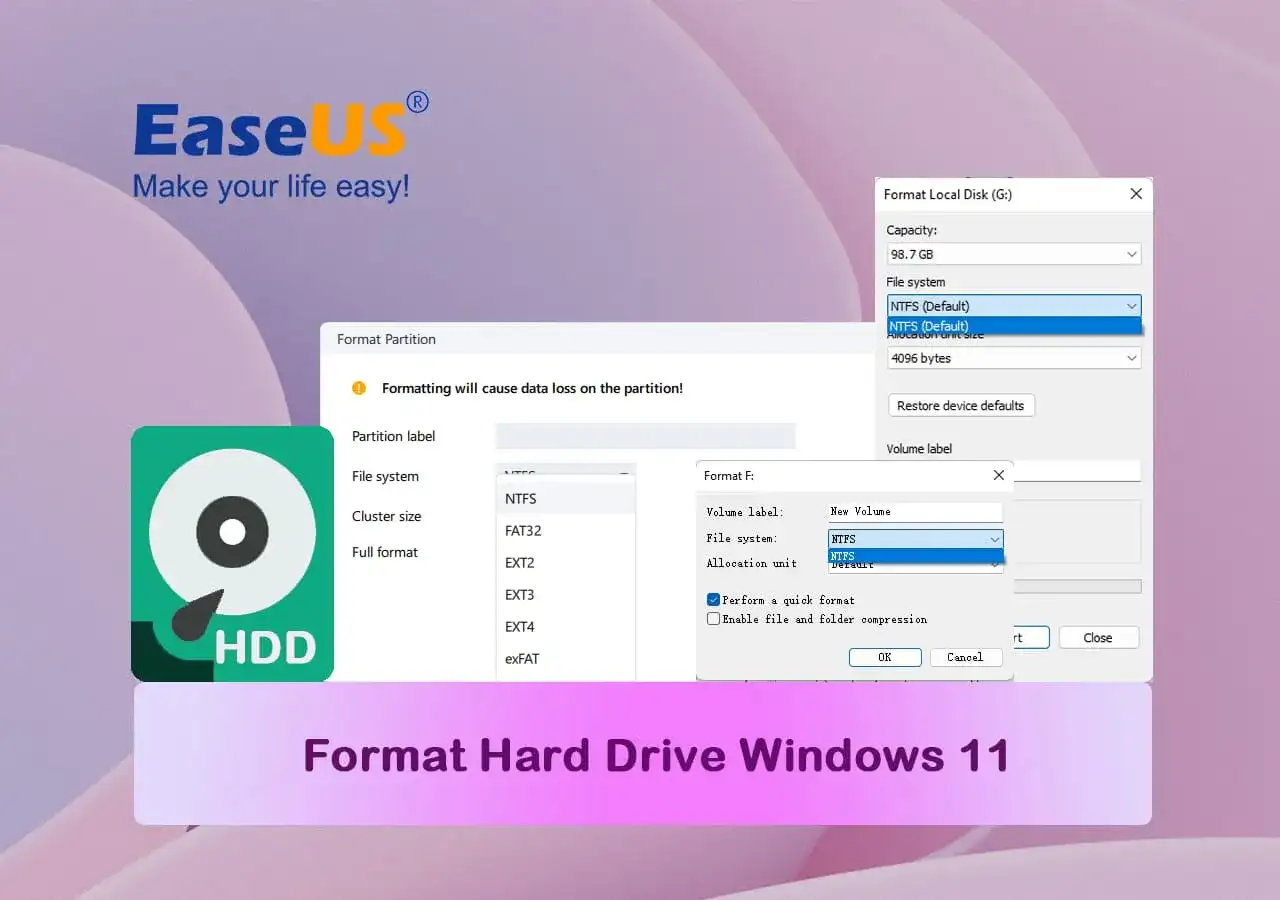
Task: Click the format progress bar in Format Local Disk
Action: pyautogui.click(x=1077, y=586)
